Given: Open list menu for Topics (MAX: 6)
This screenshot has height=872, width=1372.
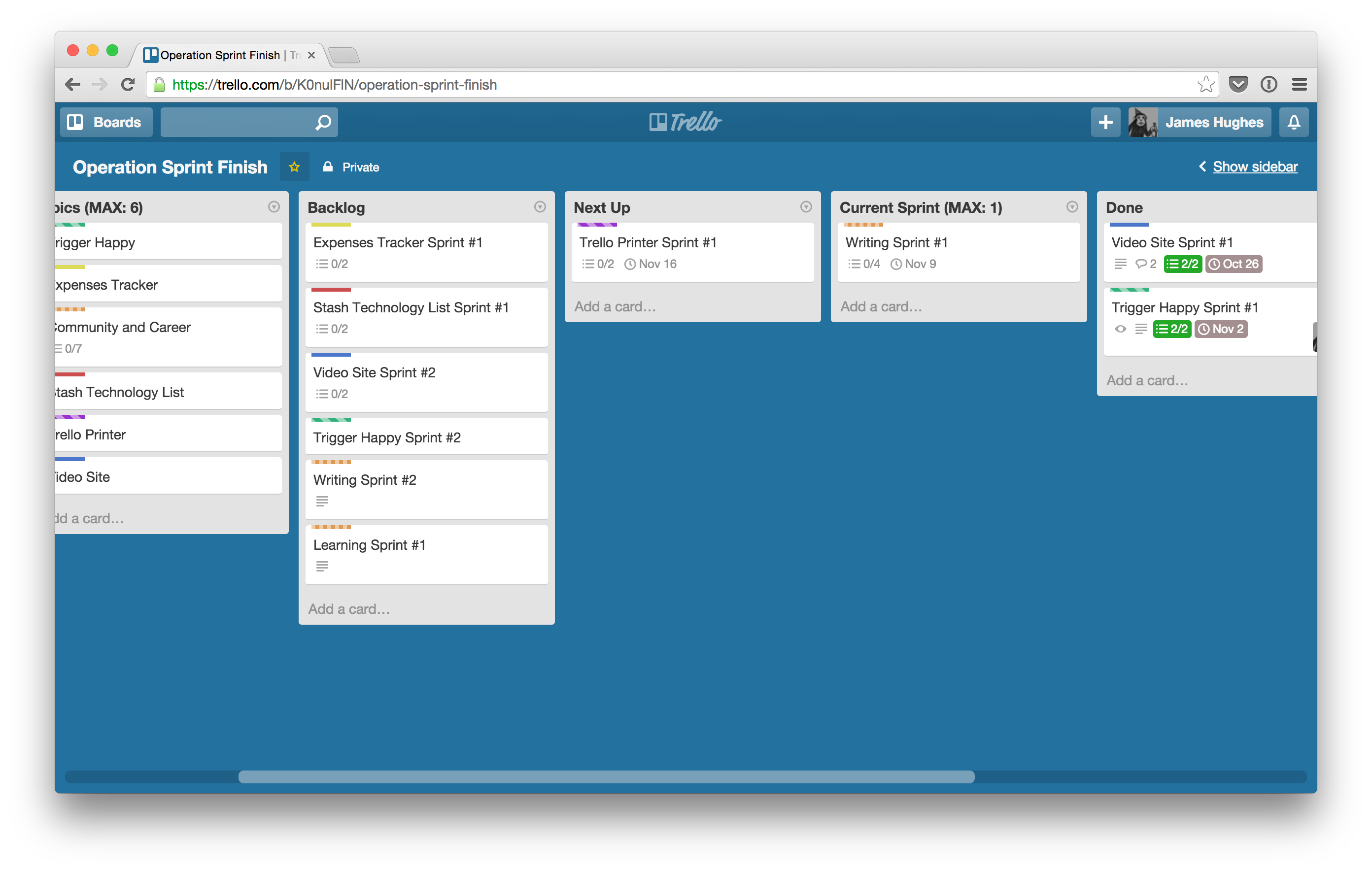Looking at the screenshot, I should point(274,207).
